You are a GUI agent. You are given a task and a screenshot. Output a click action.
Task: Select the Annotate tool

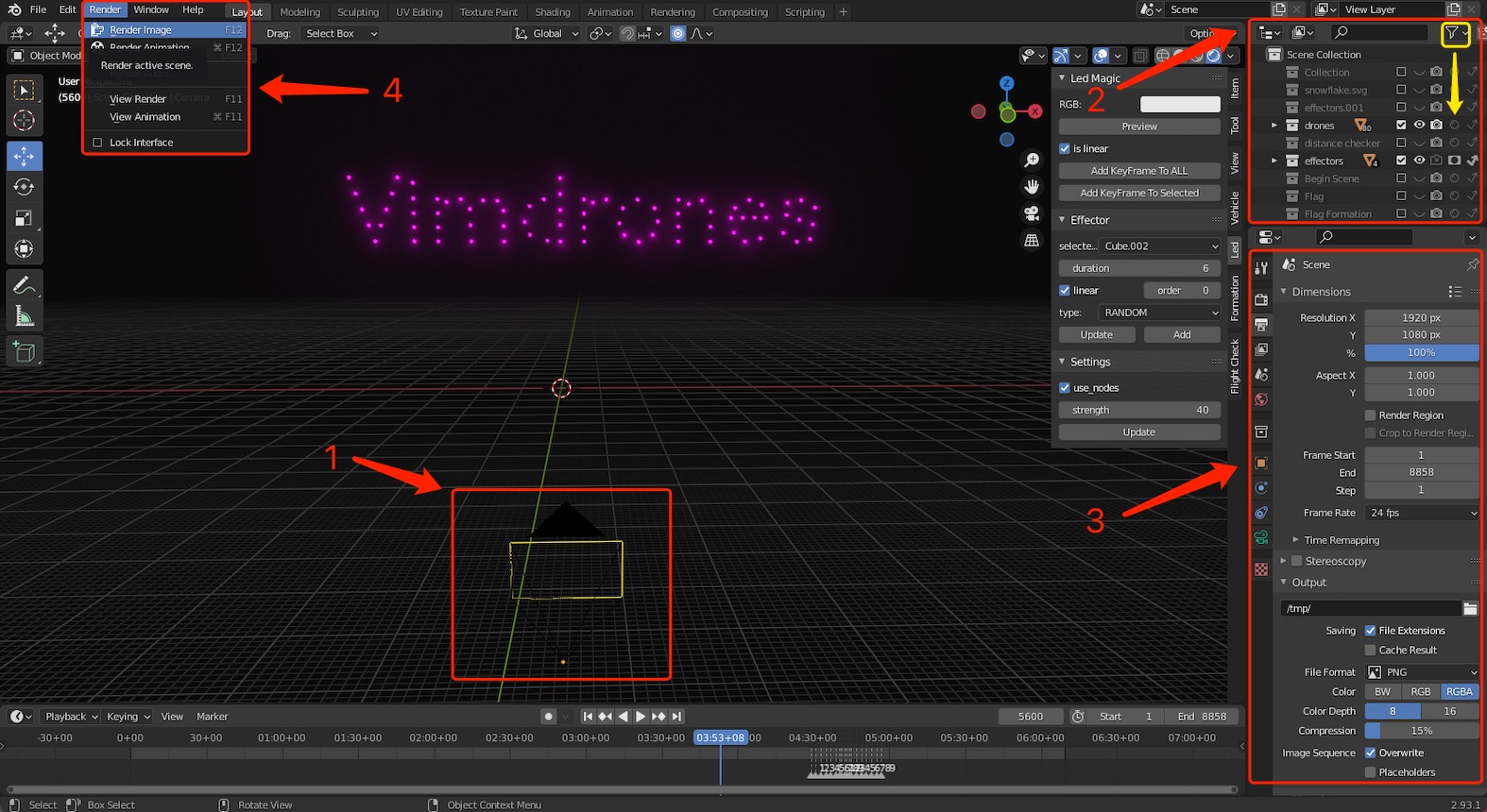coord(25,285)
